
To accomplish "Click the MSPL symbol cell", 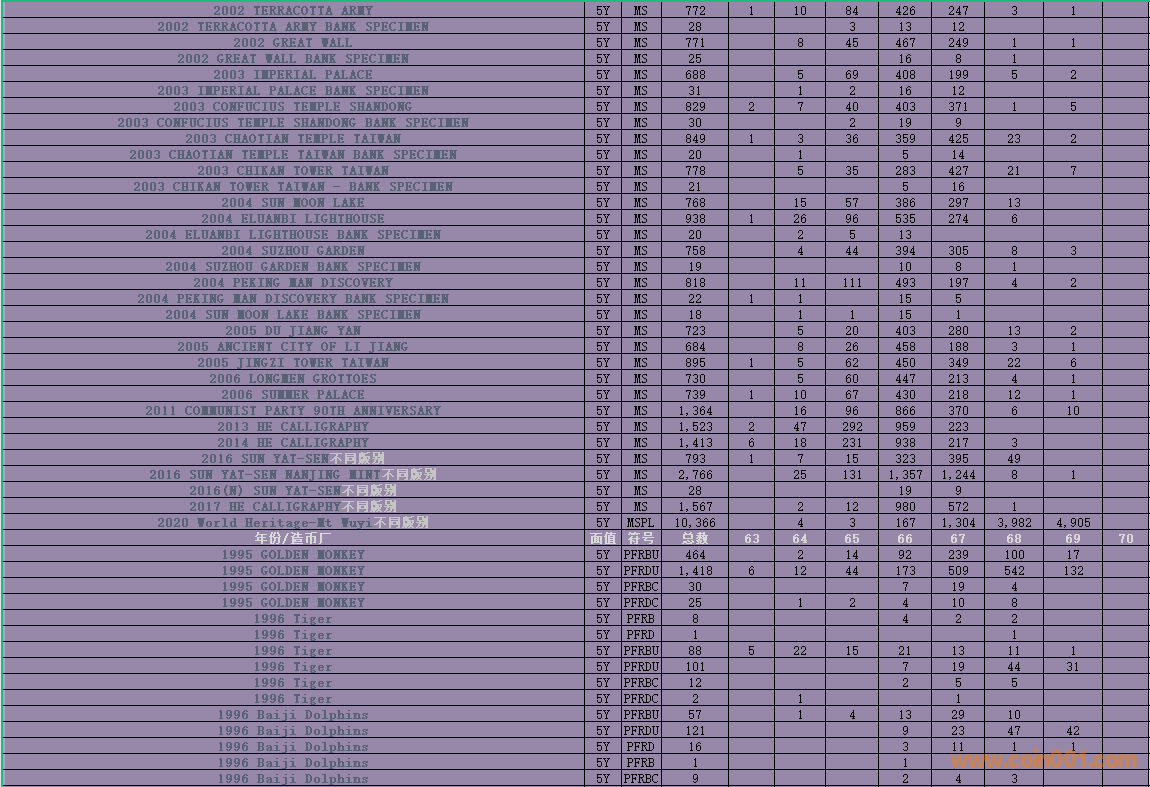I will point(641,522).
